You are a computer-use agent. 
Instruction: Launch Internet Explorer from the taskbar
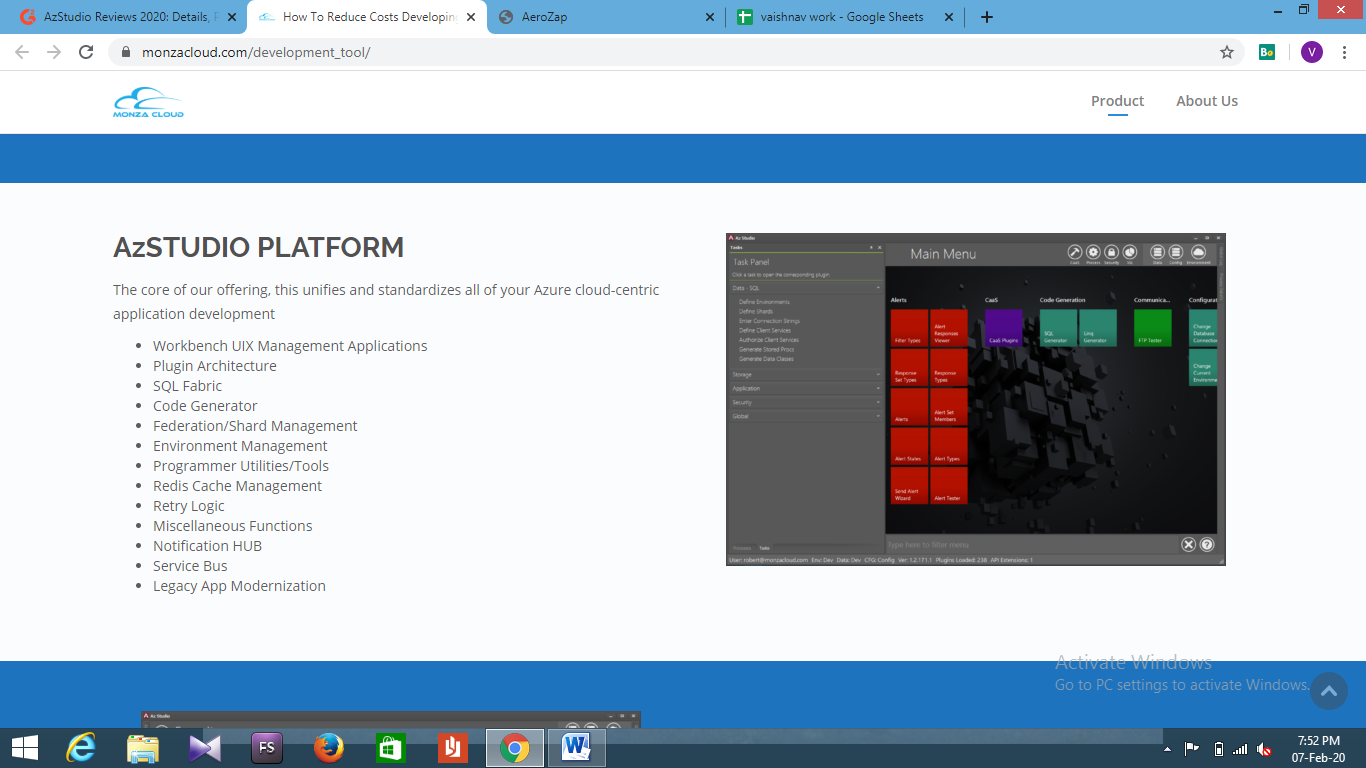[x=81, y=747]
